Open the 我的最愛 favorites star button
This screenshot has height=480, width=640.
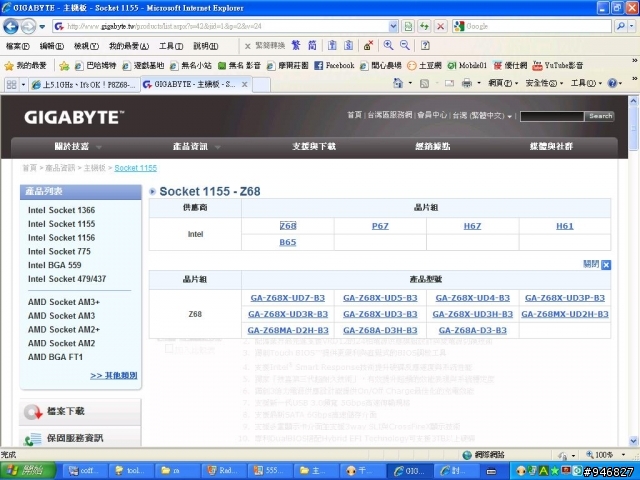click(x=25, y=65)
